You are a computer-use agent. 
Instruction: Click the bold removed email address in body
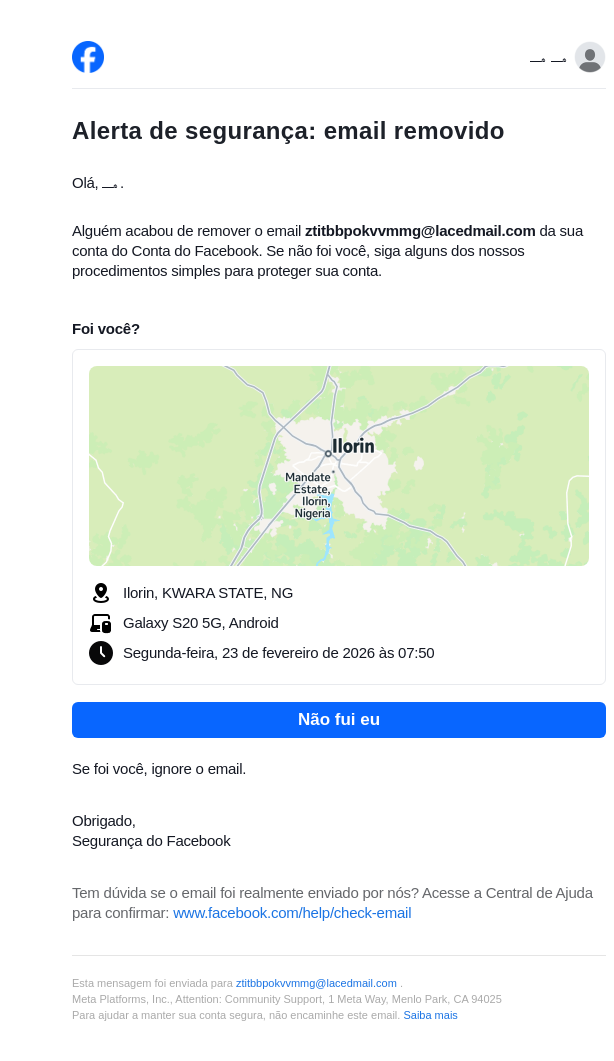[x=420, y=231]
